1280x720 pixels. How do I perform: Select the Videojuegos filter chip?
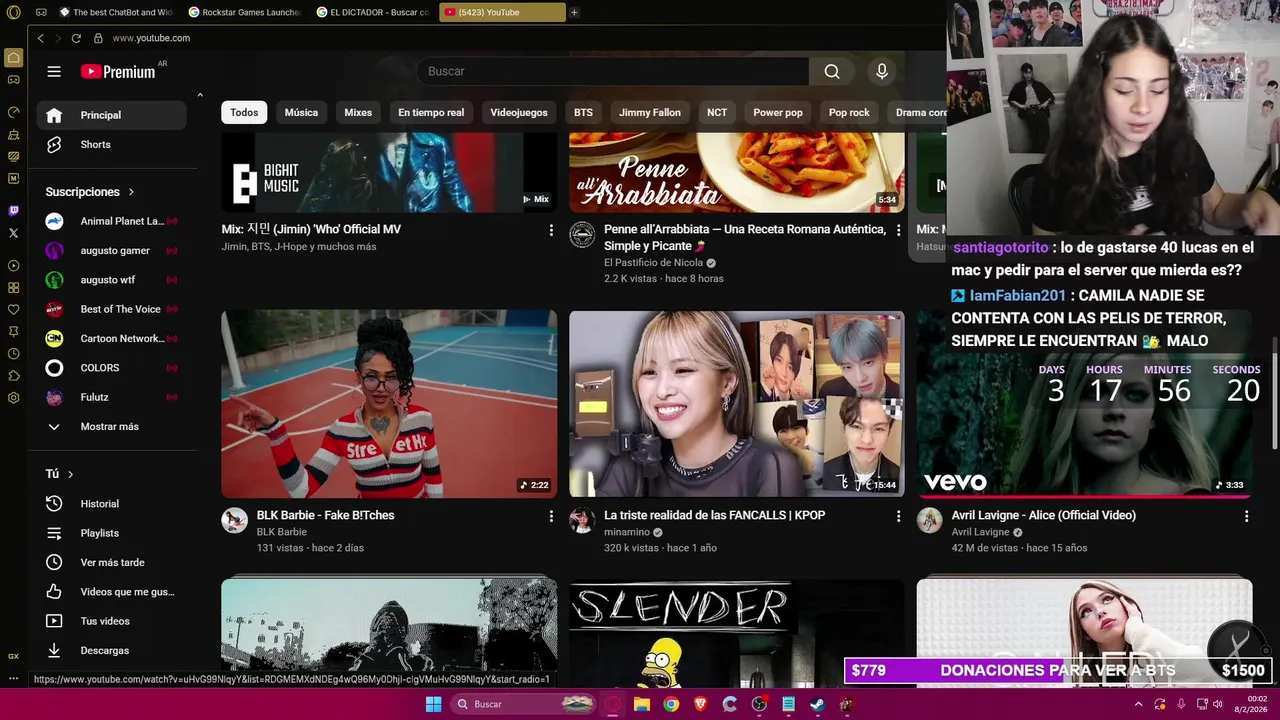click(519, 113)
